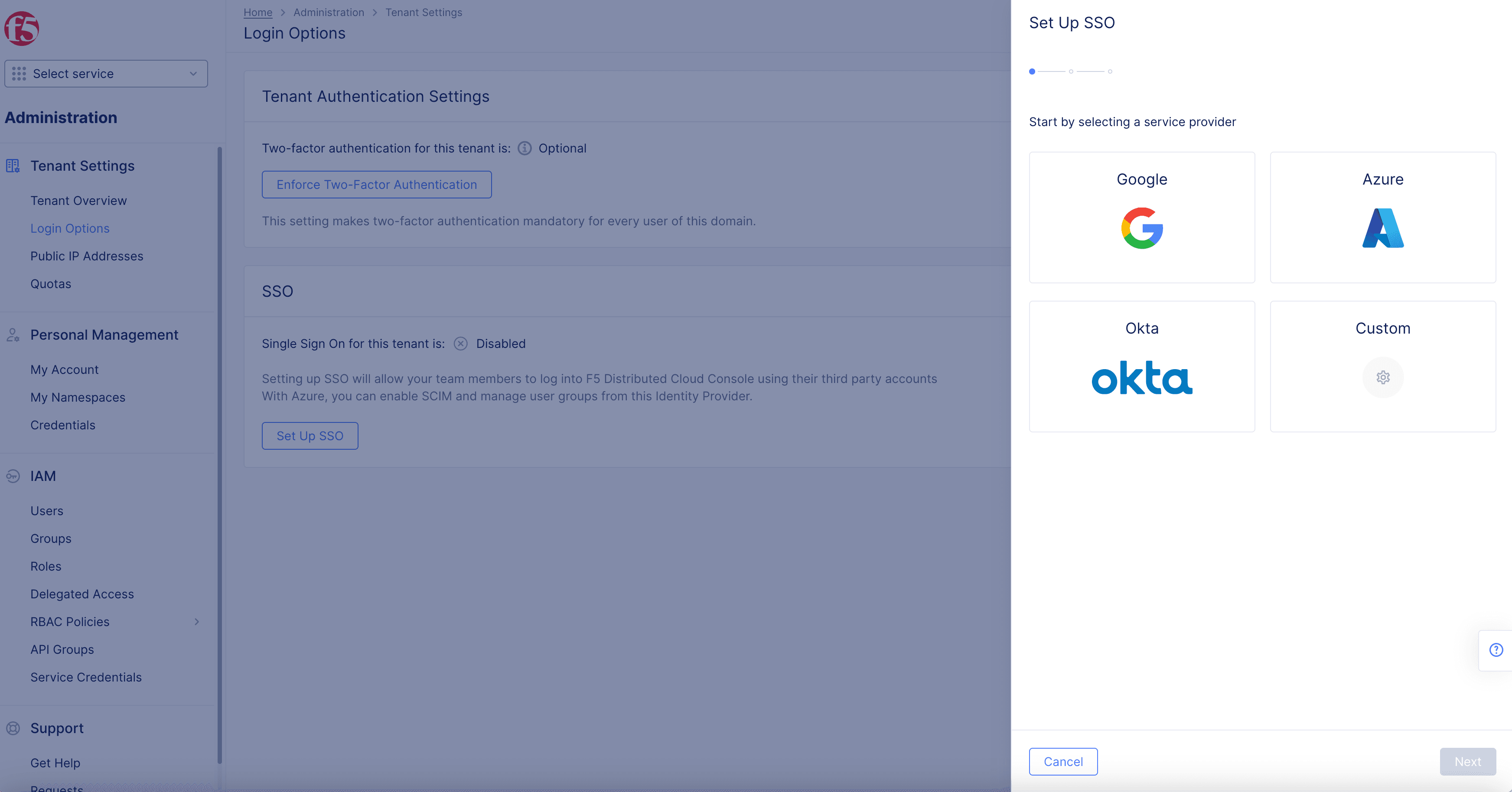Click the Tenant Settings building icon
1512x792 pixels.
[x=13, y=166]
